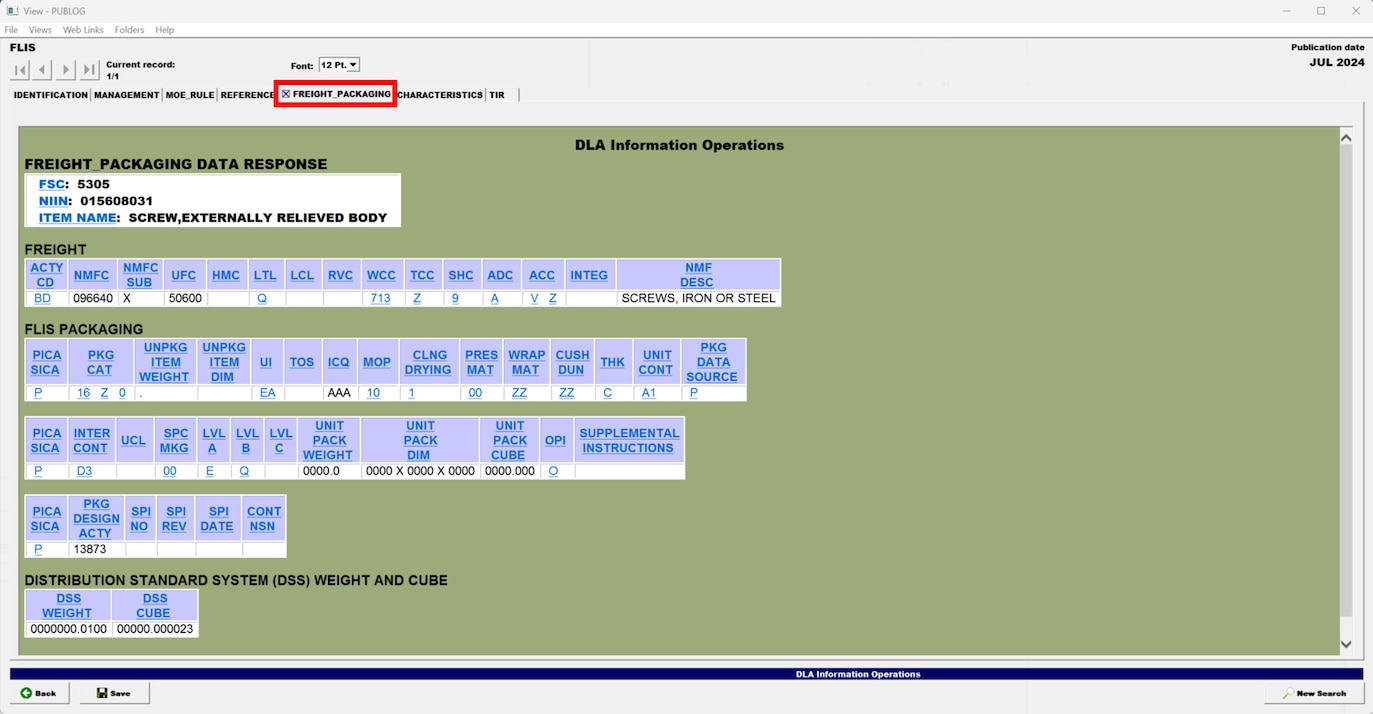Click the WCC header link
This screenshot has width=1373, height=714.
(x=381, y=275)
